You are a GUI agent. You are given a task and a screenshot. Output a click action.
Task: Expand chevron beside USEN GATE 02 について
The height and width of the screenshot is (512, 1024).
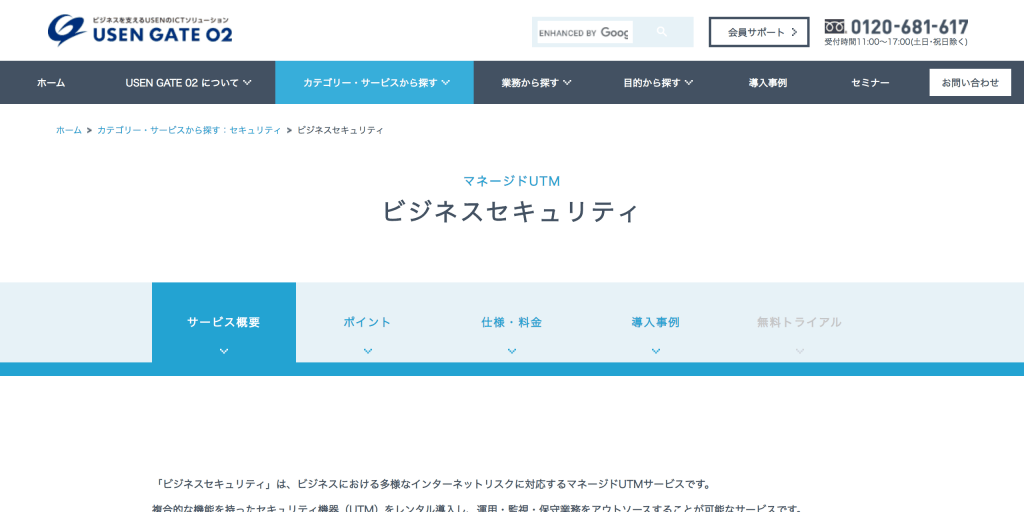(x=247, y=83)
